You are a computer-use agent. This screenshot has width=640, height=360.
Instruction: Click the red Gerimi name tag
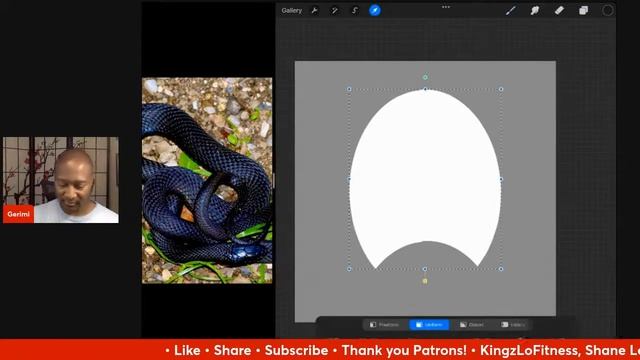tap(18, 214)
